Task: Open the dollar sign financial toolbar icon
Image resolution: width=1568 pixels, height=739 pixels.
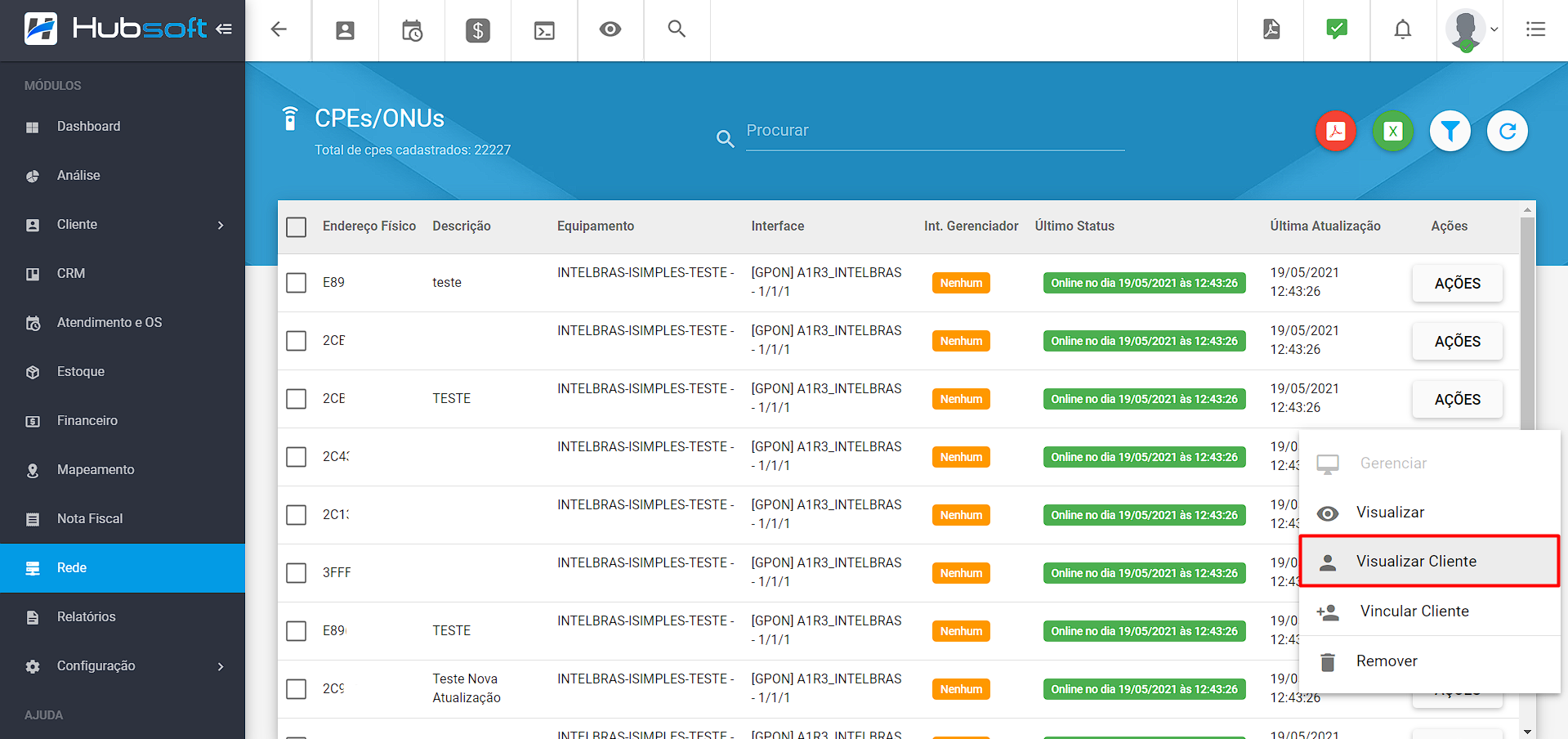Action: point(478,31)
